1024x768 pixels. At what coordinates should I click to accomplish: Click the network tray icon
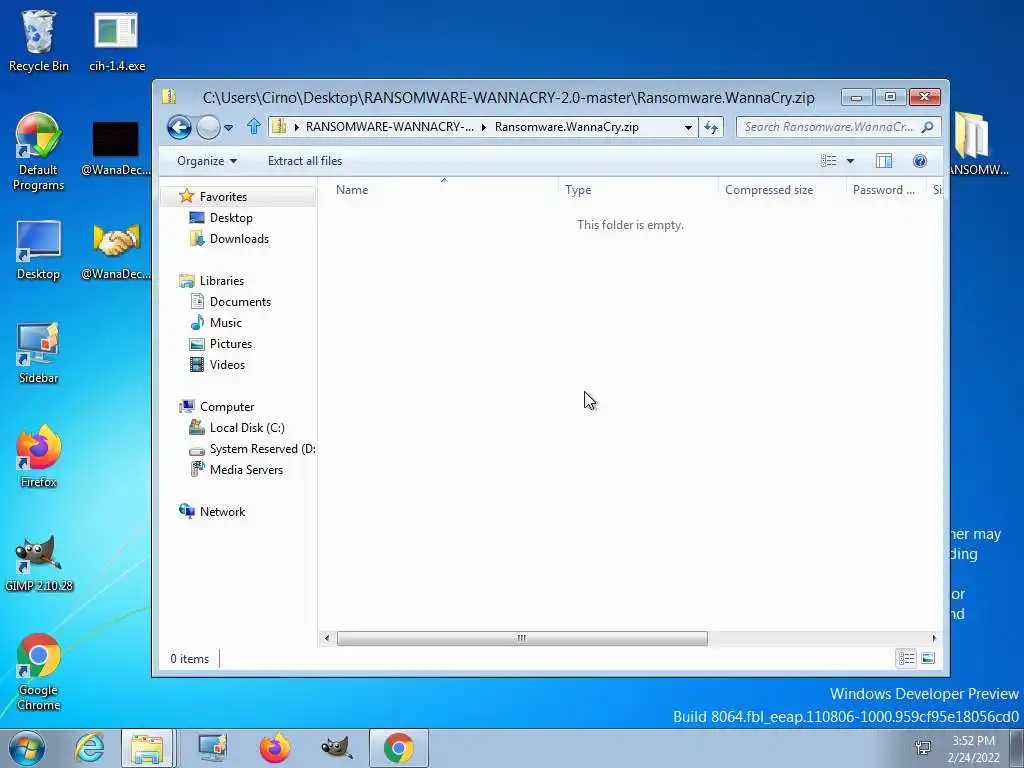pos(923,748)
